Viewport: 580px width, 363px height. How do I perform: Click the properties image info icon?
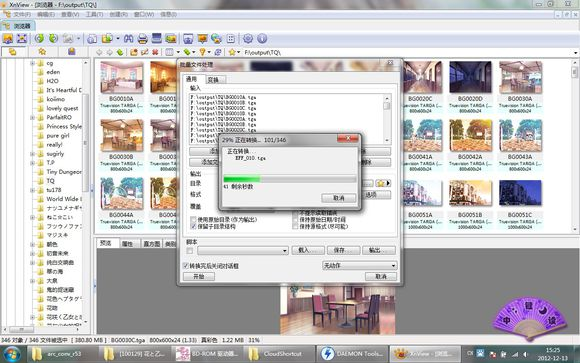pos(92,38)
